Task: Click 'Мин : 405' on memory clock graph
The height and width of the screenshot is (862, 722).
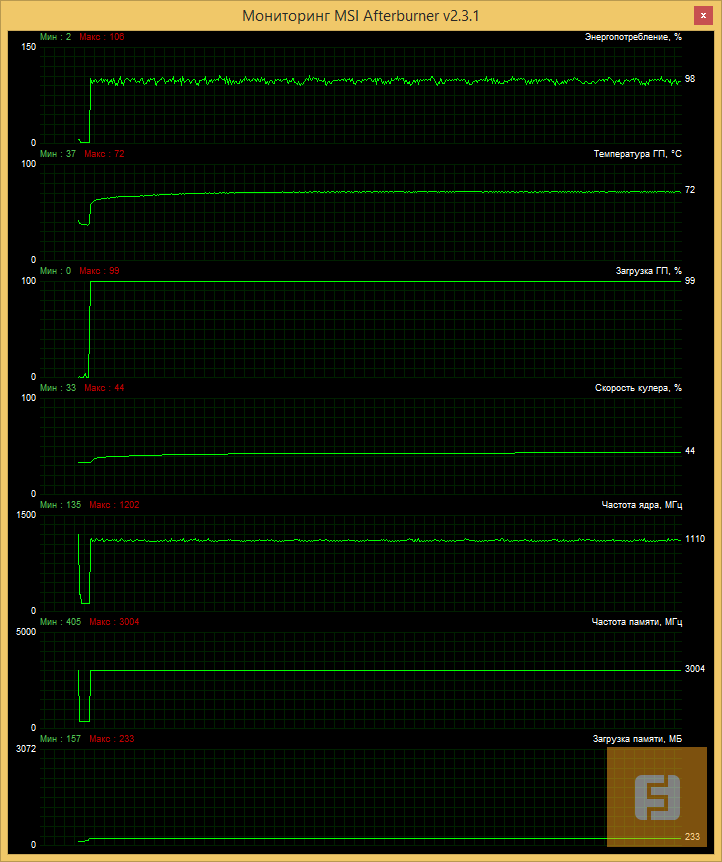Action: pos(60,622)
